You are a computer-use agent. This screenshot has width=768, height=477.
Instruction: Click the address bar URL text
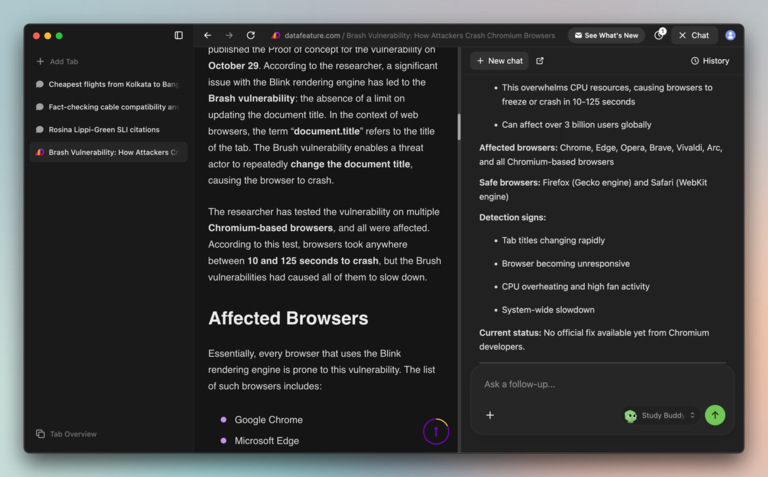click(420, 35)
